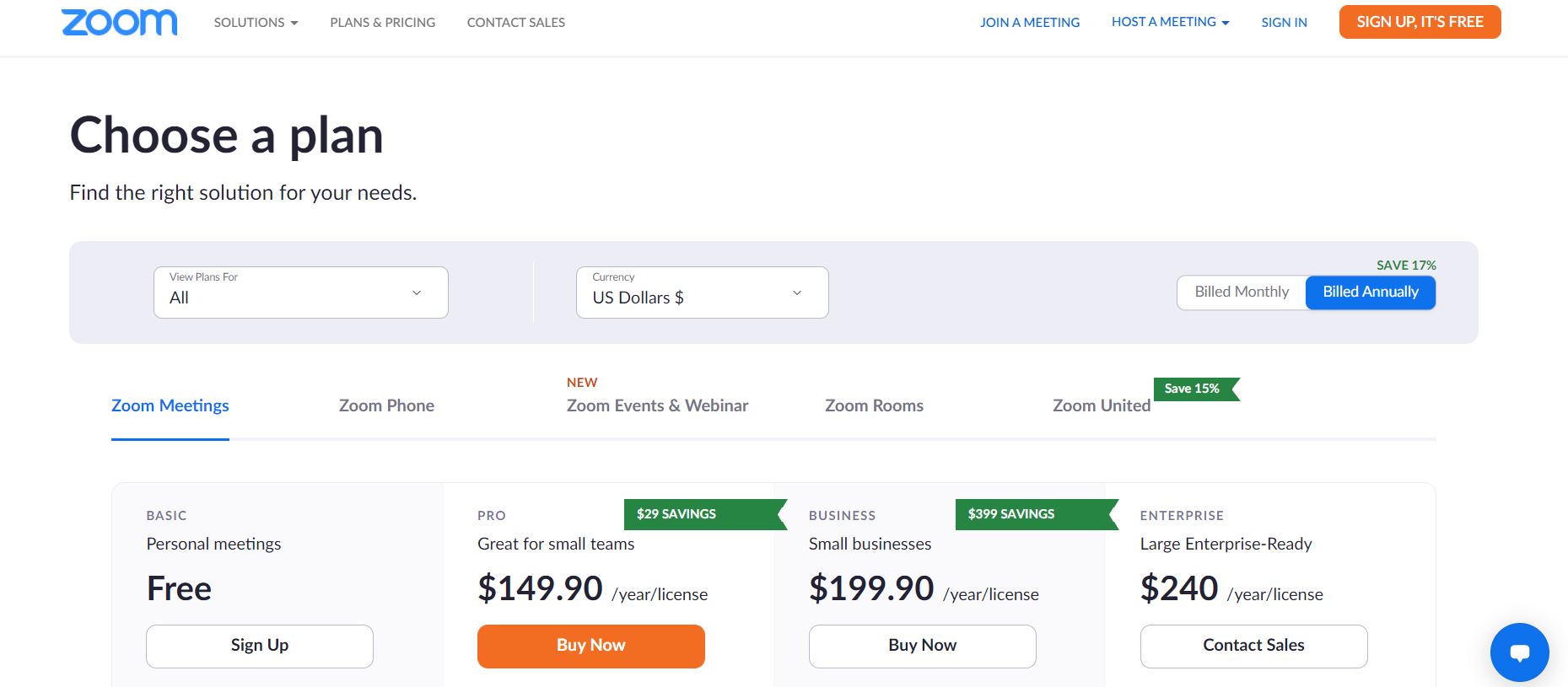This screenshot has width=1568, height=687.
Task: Switch to Billed Monthly
Action: point(1242,292)
